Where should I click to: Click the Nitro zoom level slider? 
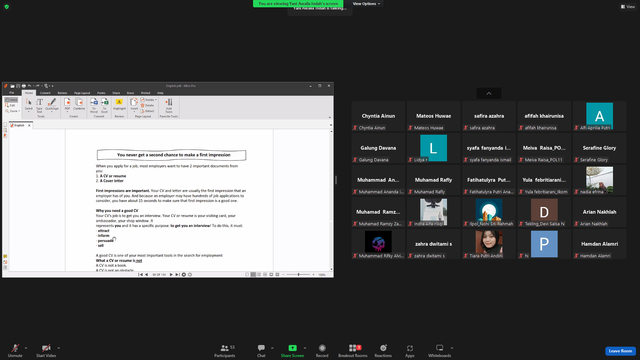(298, 275)
